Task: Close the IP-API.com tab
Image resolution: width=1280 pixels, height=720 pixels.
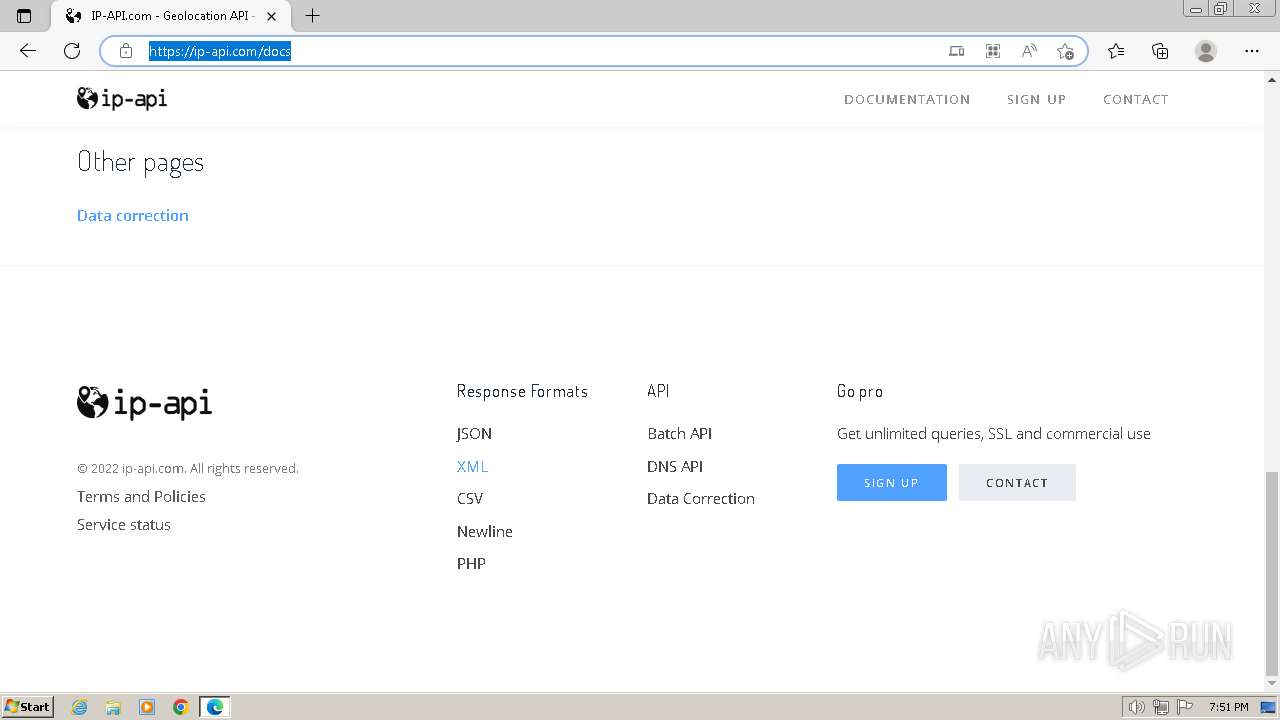Action: click(x=271, y=16)
